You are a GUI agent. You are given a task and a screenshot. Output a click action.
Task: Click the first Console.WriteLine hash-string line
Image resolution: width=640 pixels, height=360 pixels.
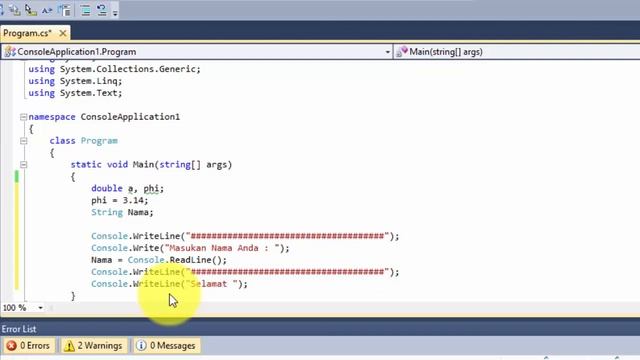[245, 236]
